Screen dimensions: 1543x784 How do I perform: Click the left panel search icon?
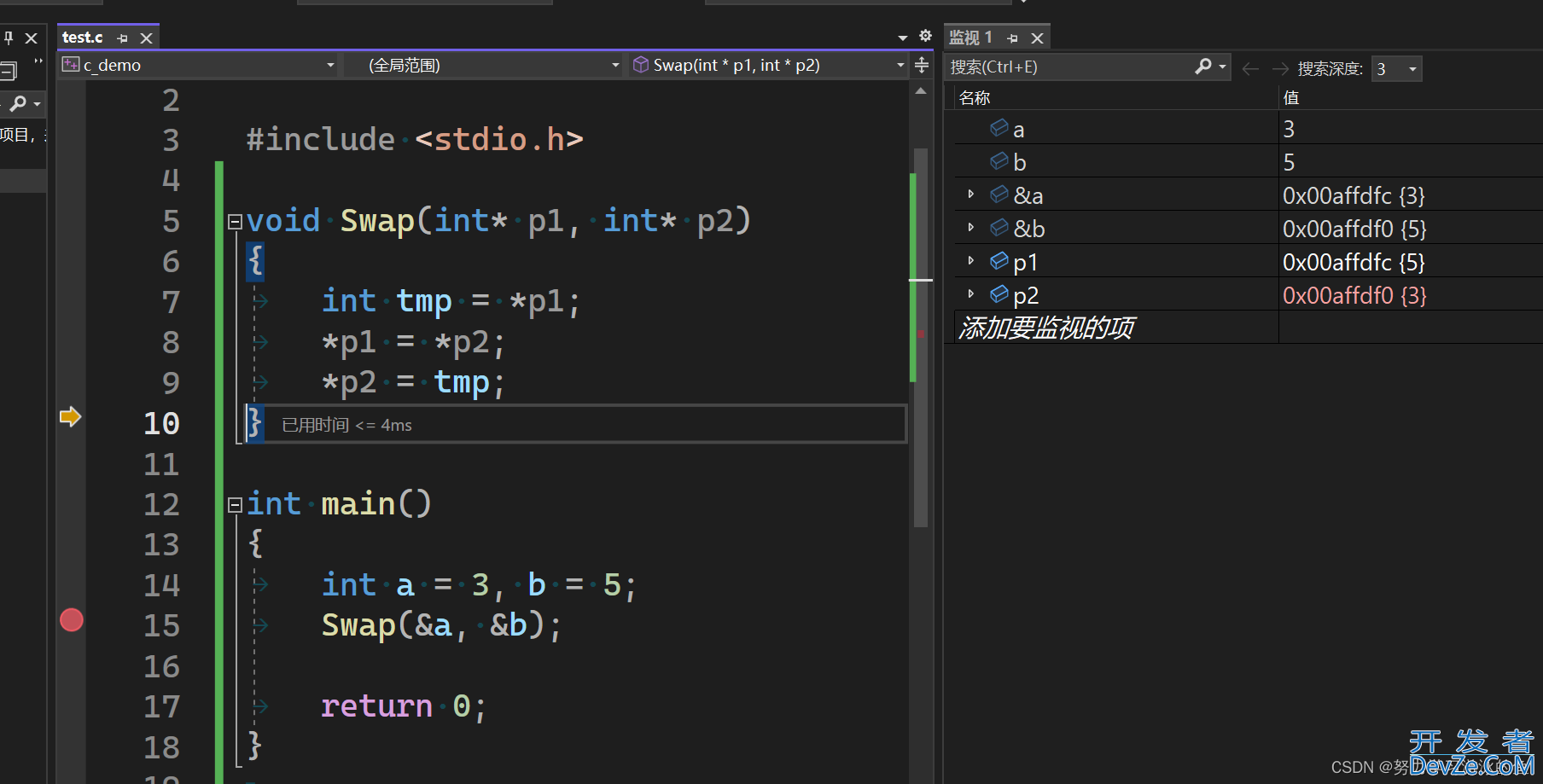tap(17, 103)
